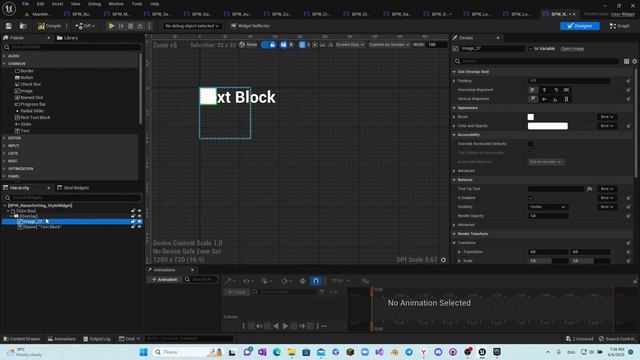Screen dimensions: 640x360
Task: Toggle the animation snapping magnet icon
Action: [x=316, y=281]
